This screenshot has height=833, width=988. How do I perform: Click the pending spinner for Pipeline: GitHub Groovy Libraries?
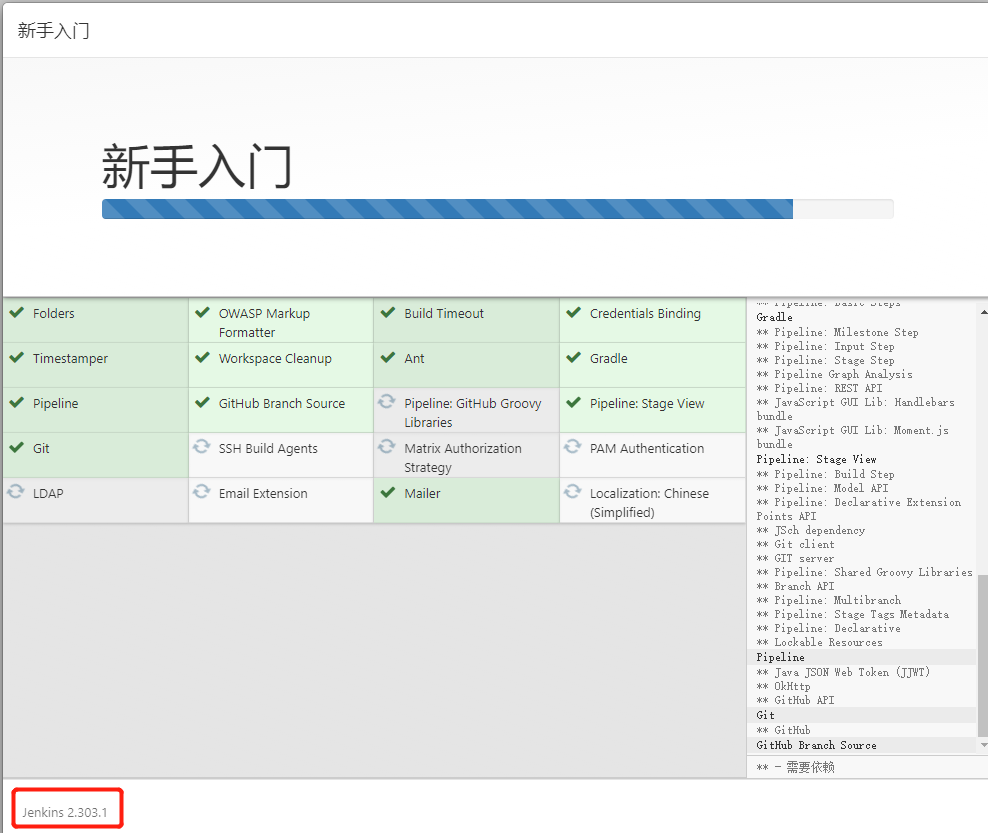coord(387,401)
